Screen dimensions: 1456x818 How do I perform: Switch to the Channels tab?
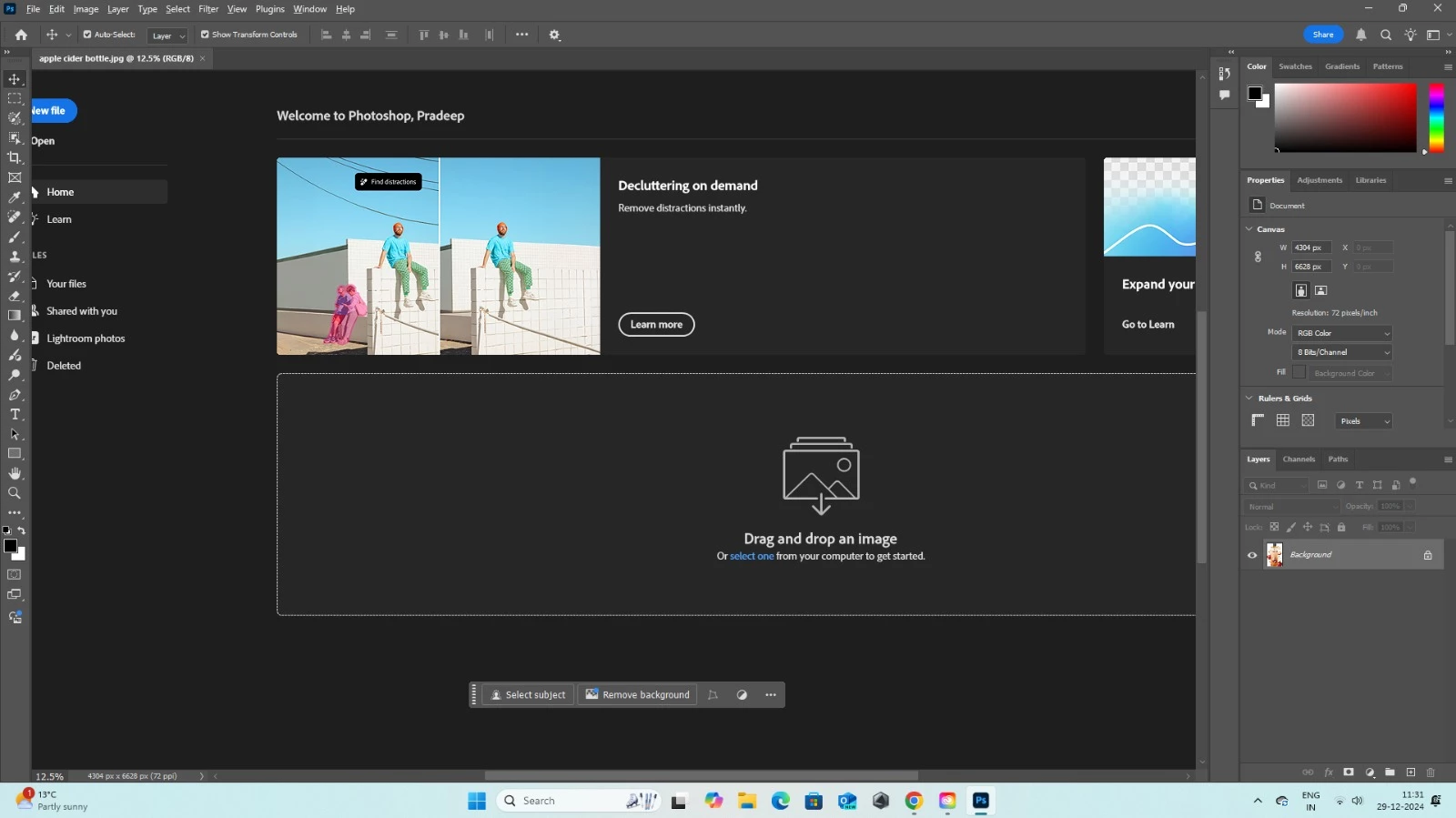1299,459
